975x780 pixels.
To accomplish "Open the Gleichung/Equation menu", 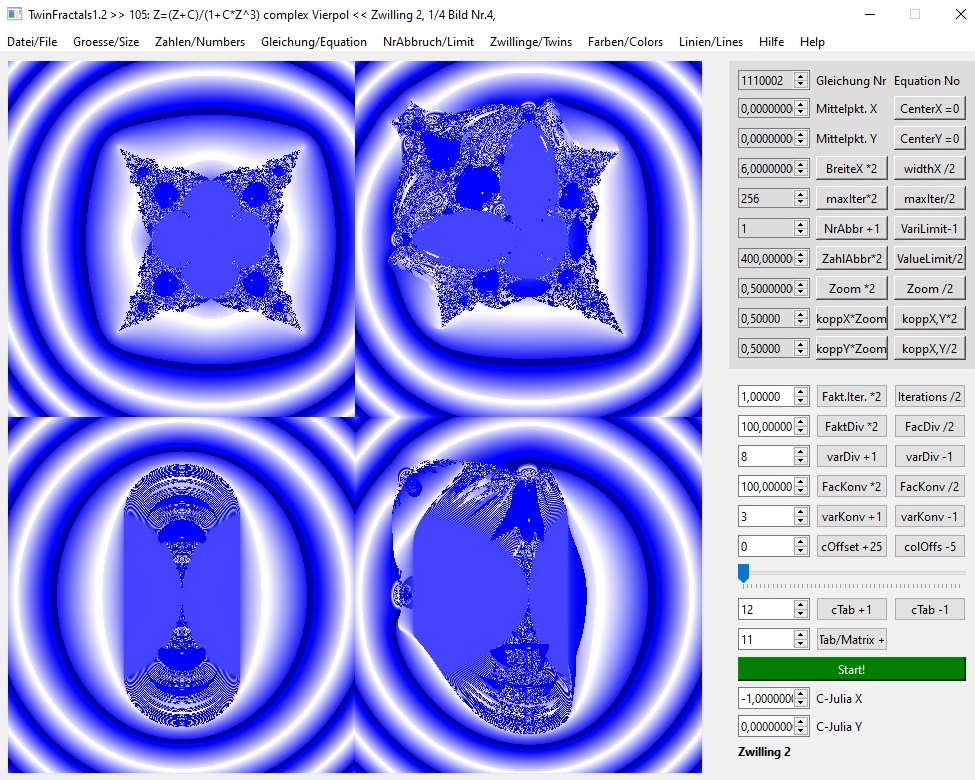I will (x=313, y=42).
